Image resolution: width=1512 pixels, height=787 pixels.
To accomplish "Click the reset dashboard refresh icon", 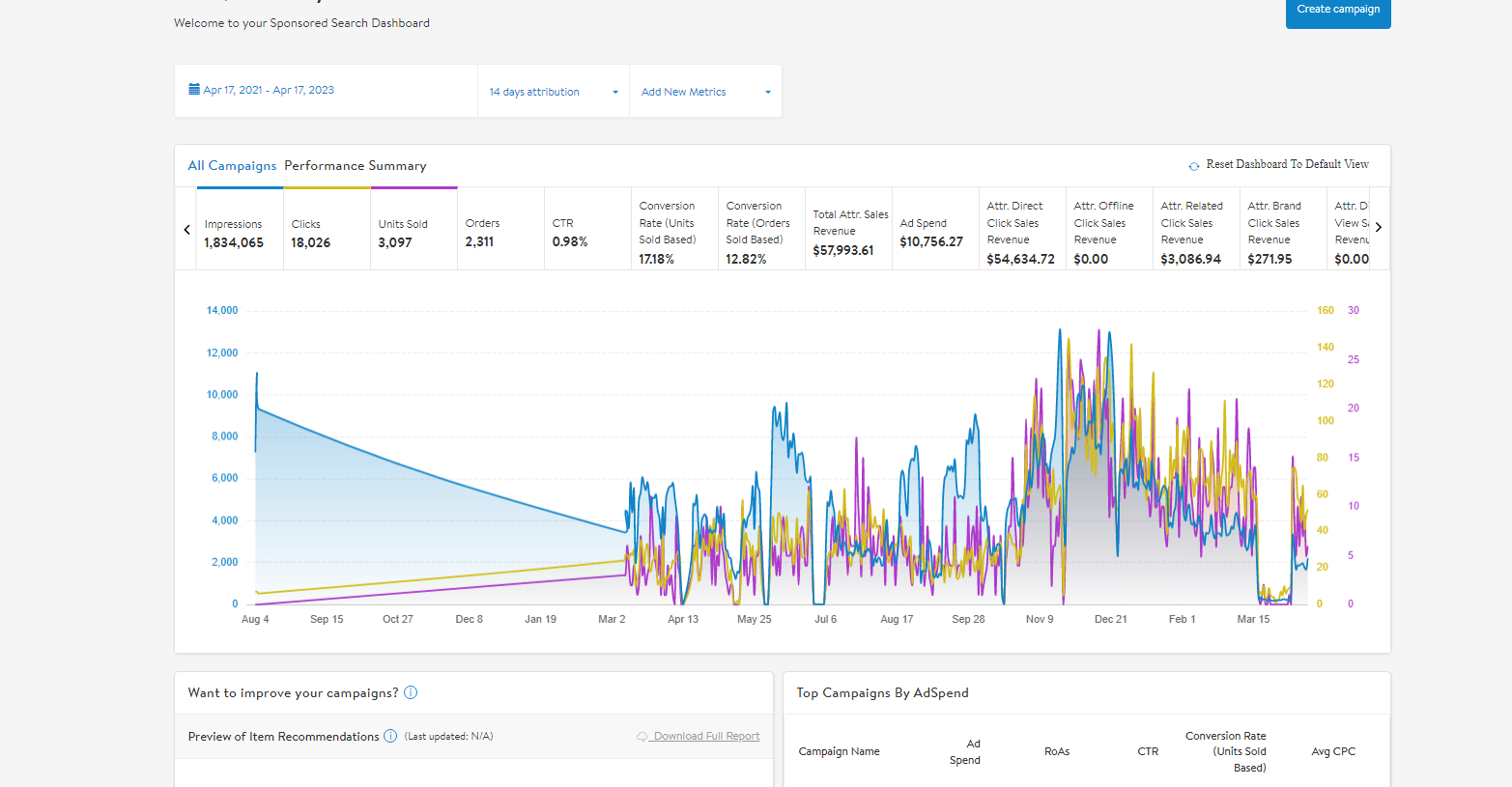I will 1194,166.
